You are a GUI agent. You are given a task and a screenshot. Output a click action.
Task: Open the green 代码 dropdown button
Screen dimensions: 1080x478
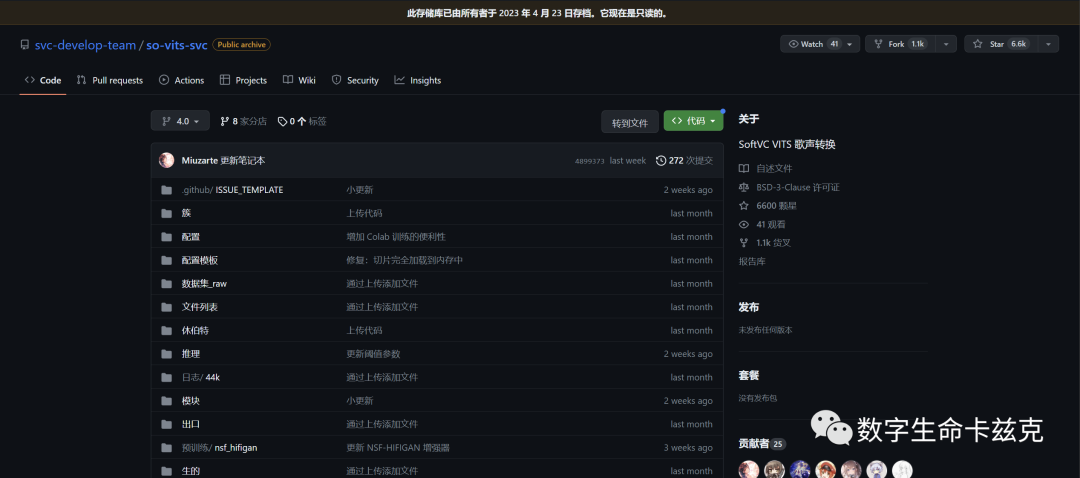point(693,121)
